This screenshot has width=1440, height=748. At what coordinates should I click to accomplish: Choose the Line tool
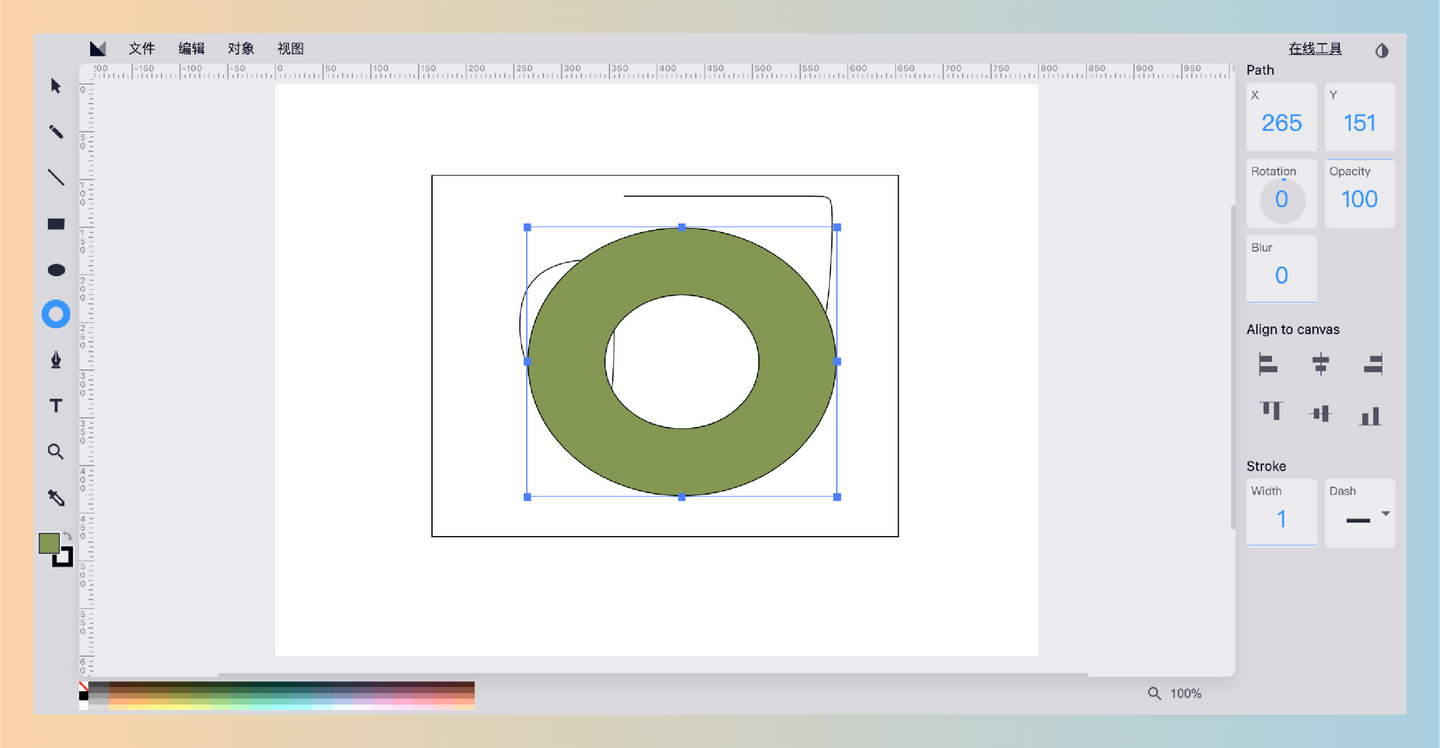click(56, 177)
